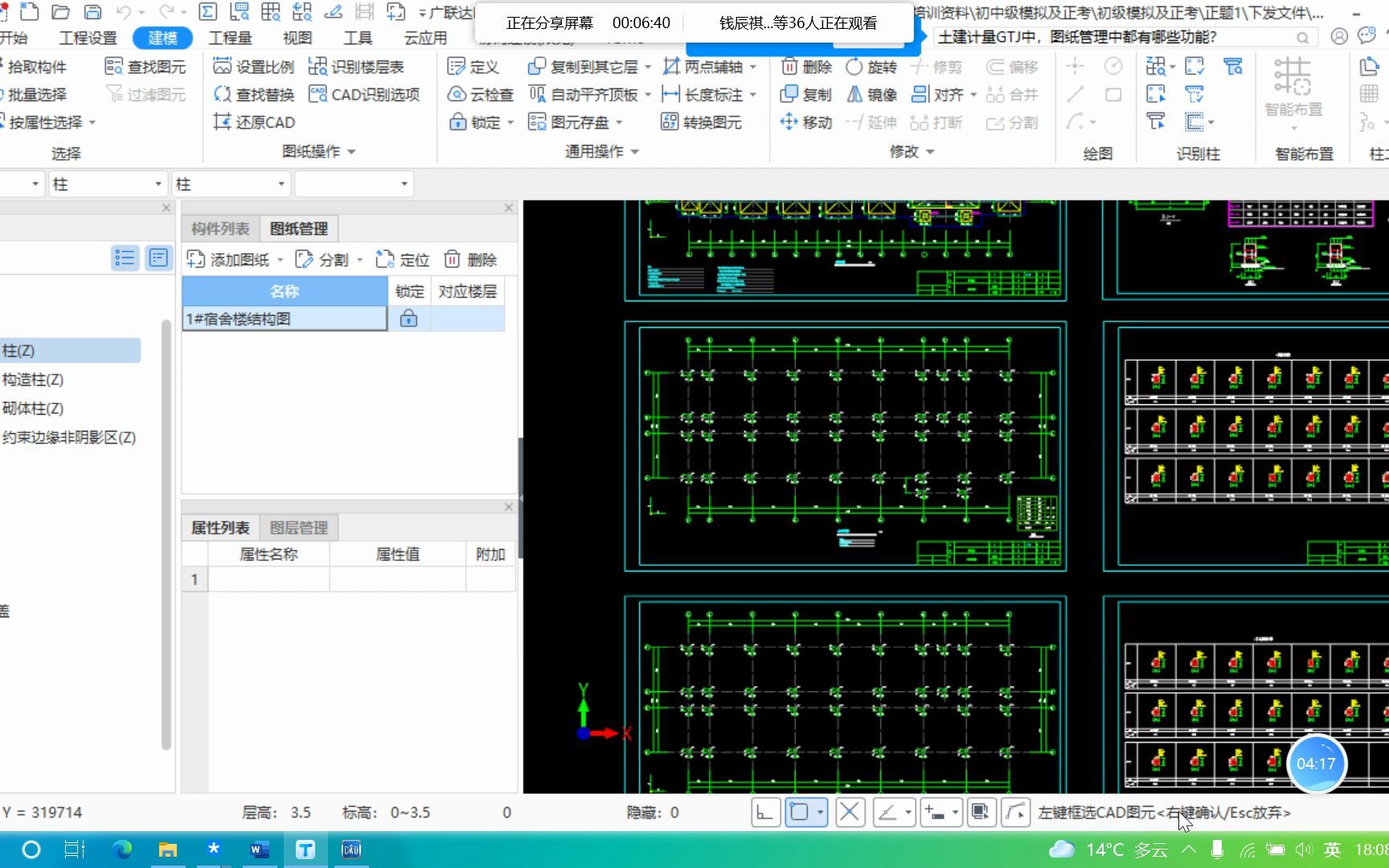The image size is (1389, 868).
Task: Click navigation panel vertical scrollbar
Action: [x=166, y=534]
